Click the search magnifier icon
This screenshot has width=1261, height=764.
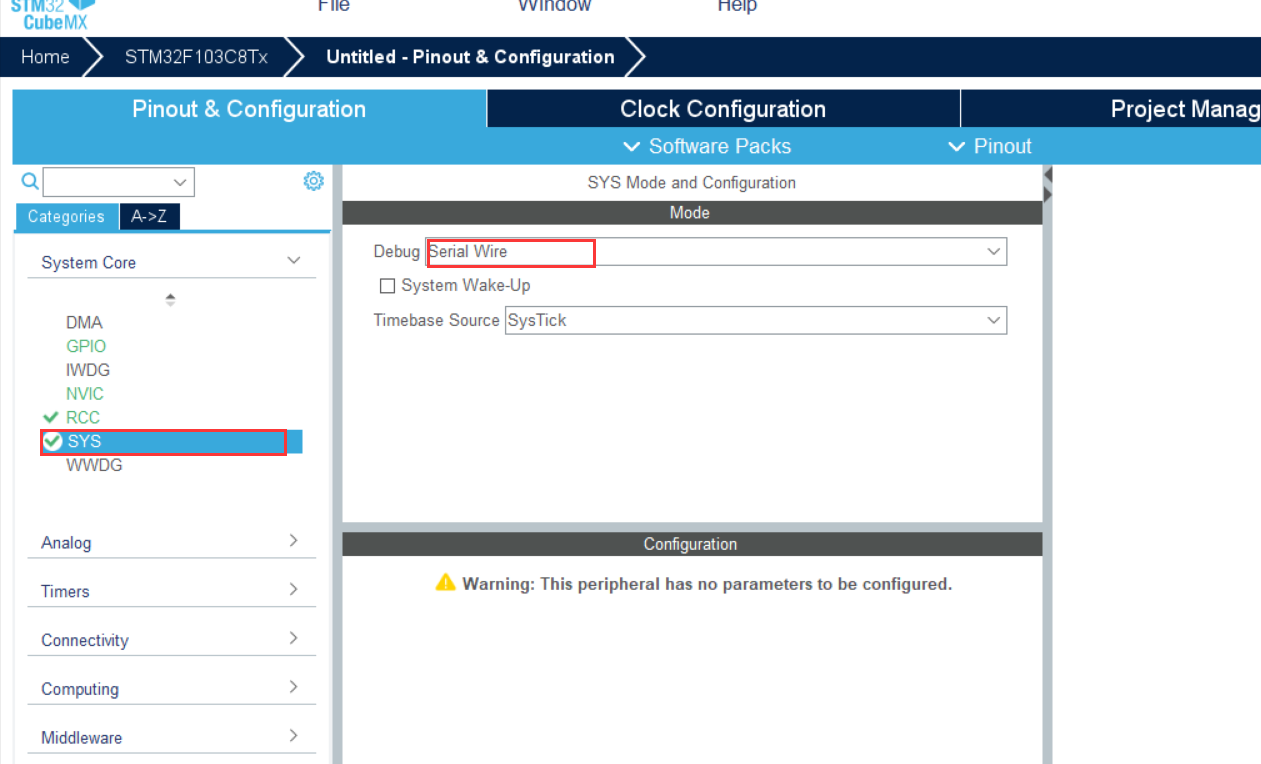point(30,181)
